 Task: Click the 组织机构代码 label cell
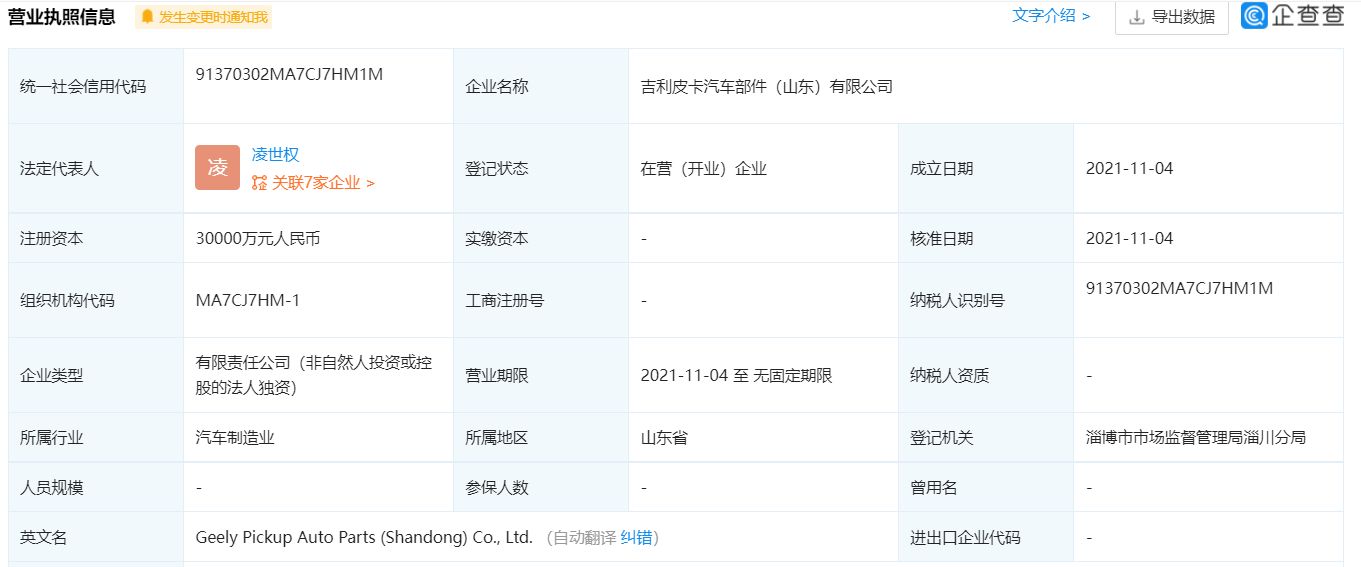point(96,300)
